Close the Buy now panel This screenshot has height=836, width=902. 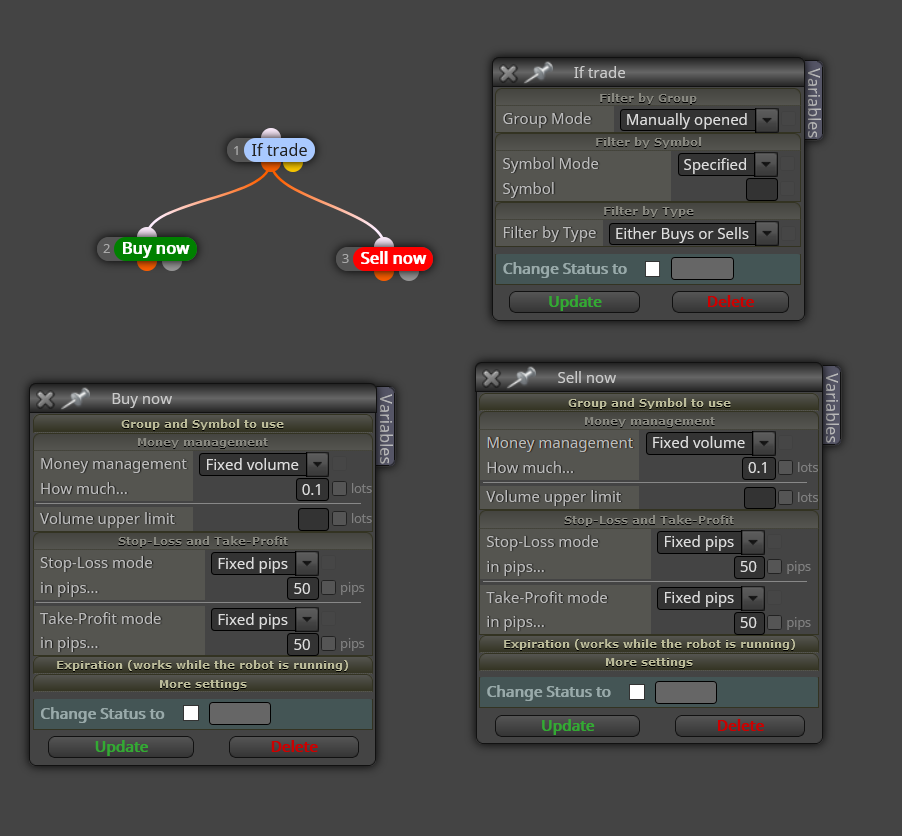[x=45, y=399]
